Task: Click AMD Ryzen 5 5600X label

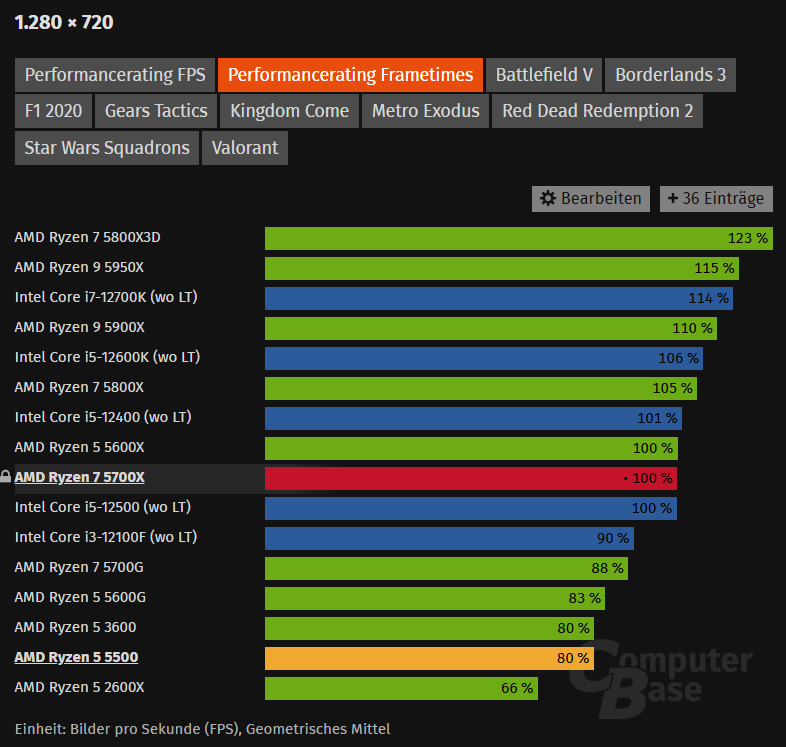Action: (79, 447)
